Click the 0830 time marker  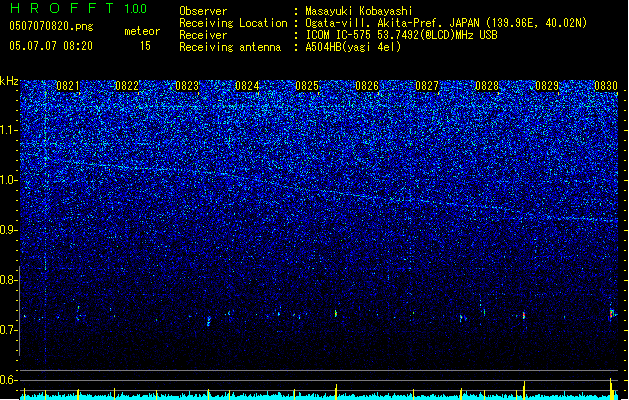[606, 86]
